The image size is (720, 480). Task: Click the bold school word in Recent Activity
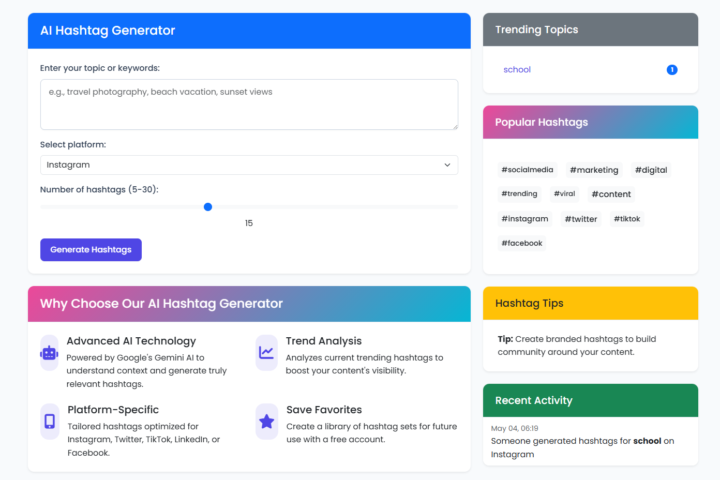tap(647, 441)
